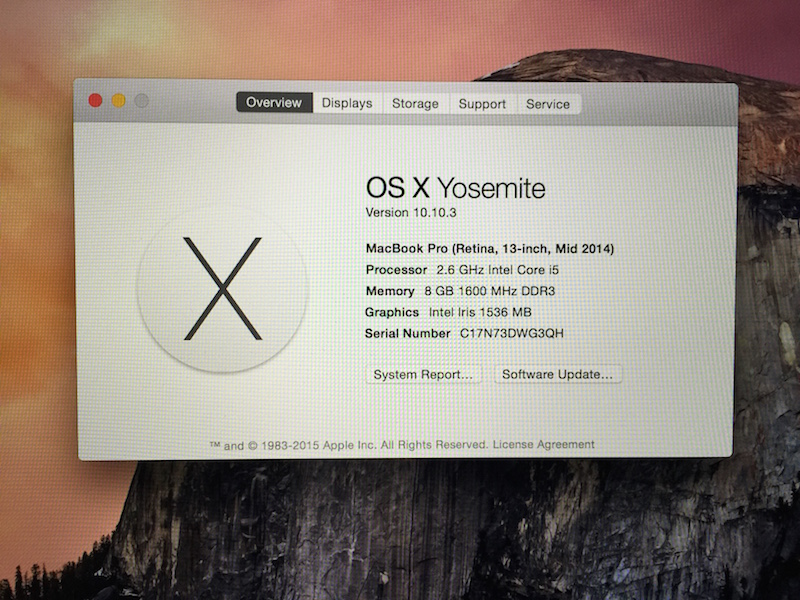Minimize window with the yellow button
This screenshot has height=600, width=800.
point(118,101)
